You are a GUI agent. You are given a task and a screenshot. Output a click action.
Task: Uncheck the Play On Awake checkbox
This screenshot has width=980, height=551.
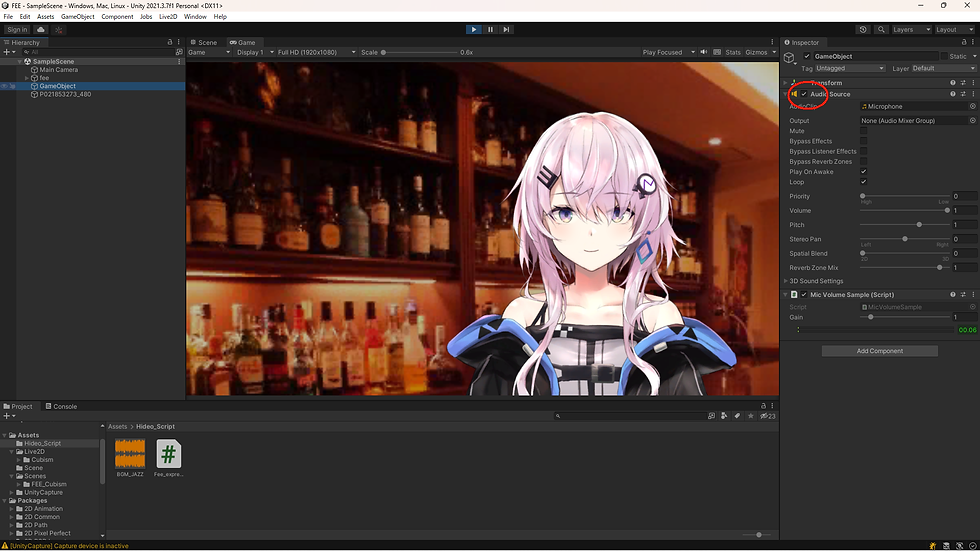coord(863,171)
